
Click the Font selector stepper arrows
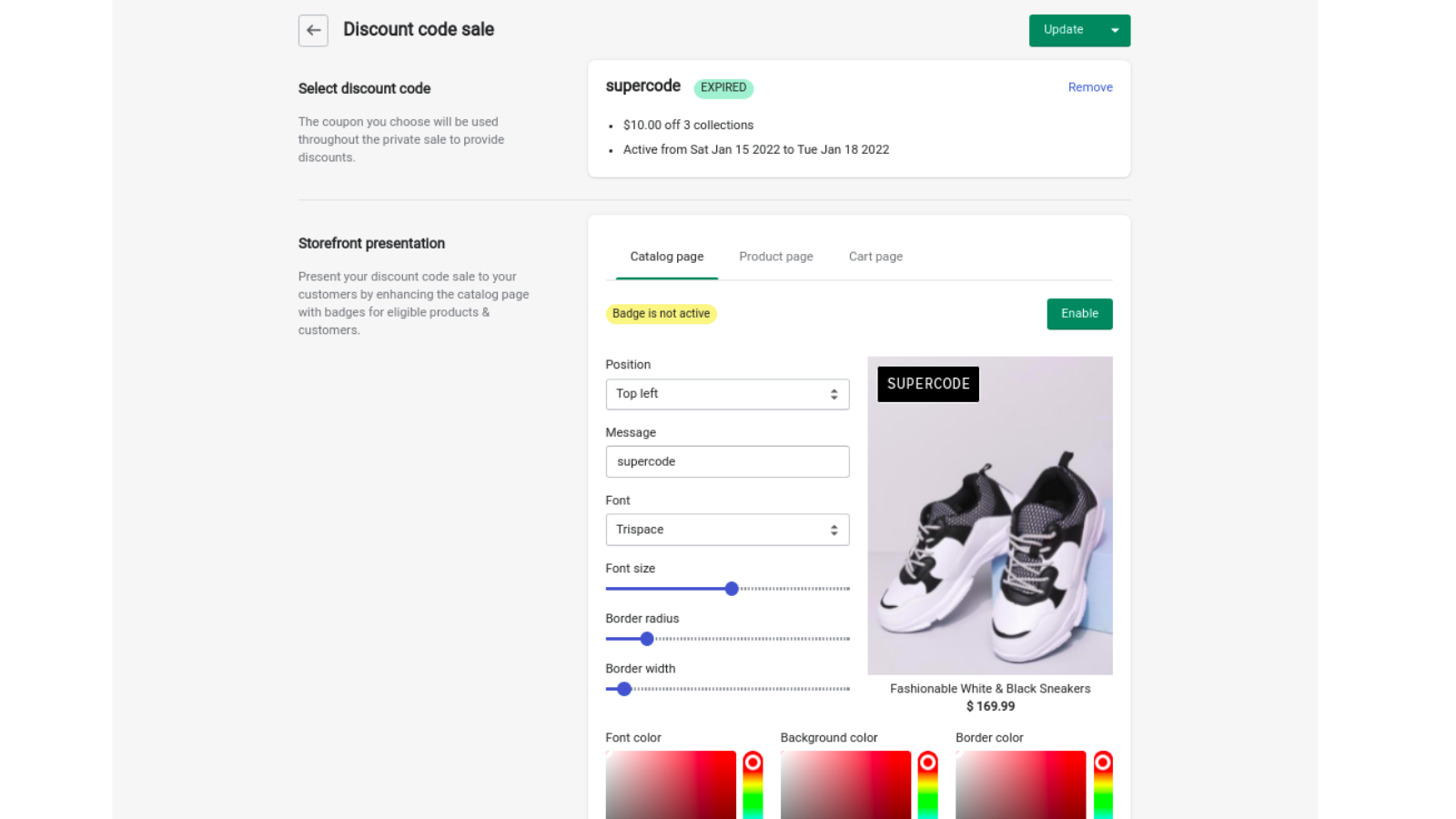coord(834,530)
